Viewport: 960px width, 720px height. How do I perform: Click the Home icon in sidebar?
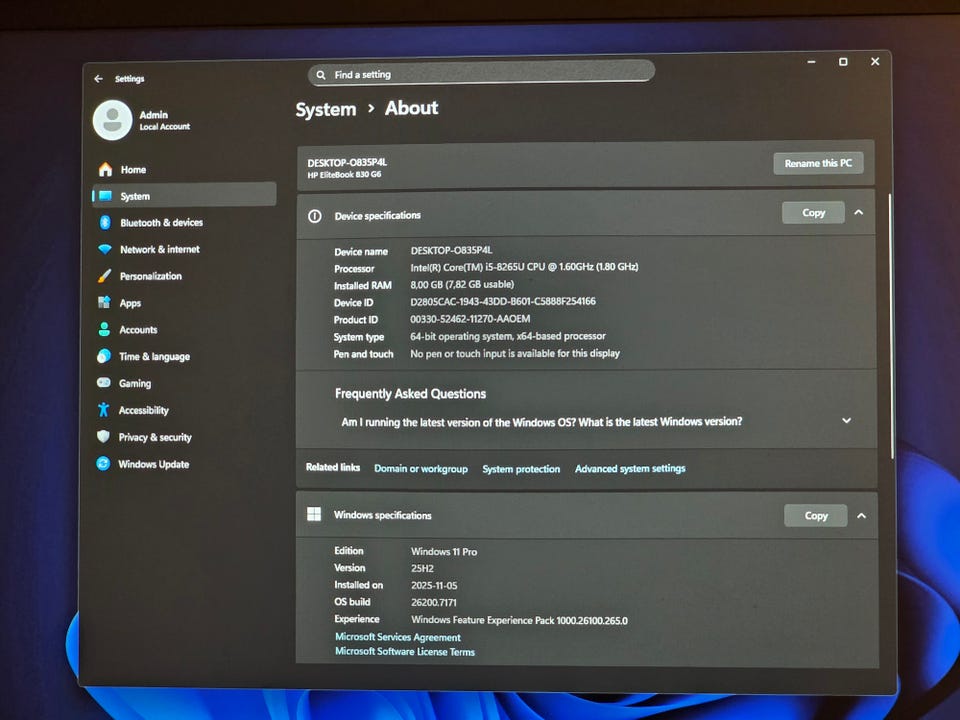pos(105,170)
